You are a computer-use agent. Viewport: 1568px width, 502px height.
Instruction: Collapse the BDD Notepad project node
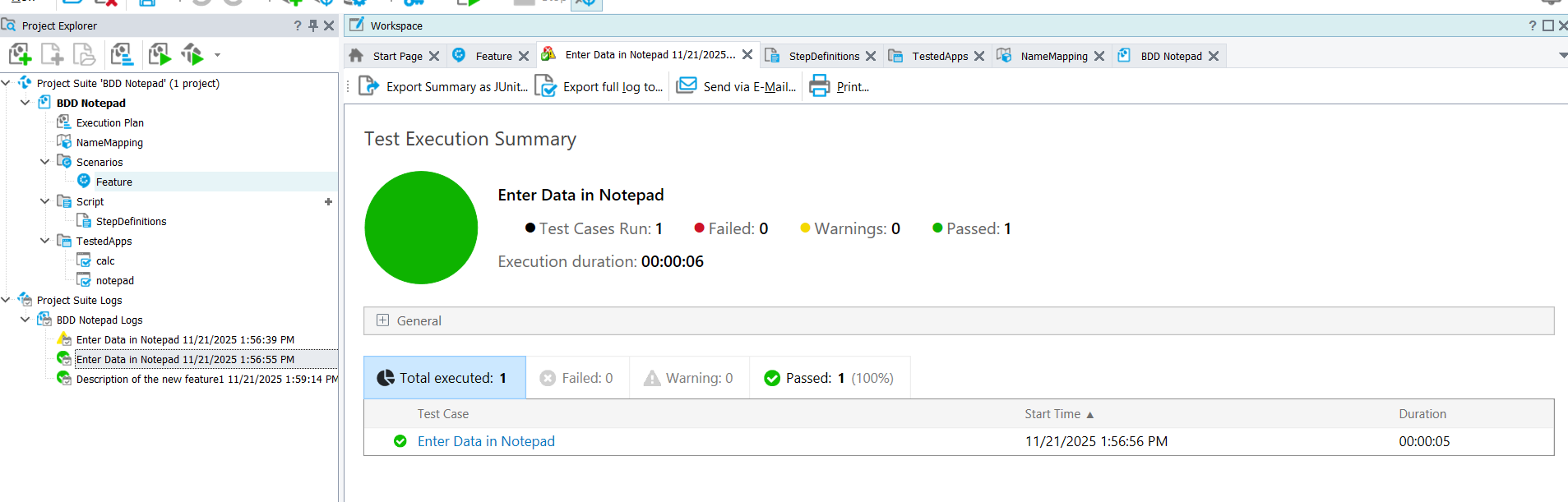click(x=25, y=103)
